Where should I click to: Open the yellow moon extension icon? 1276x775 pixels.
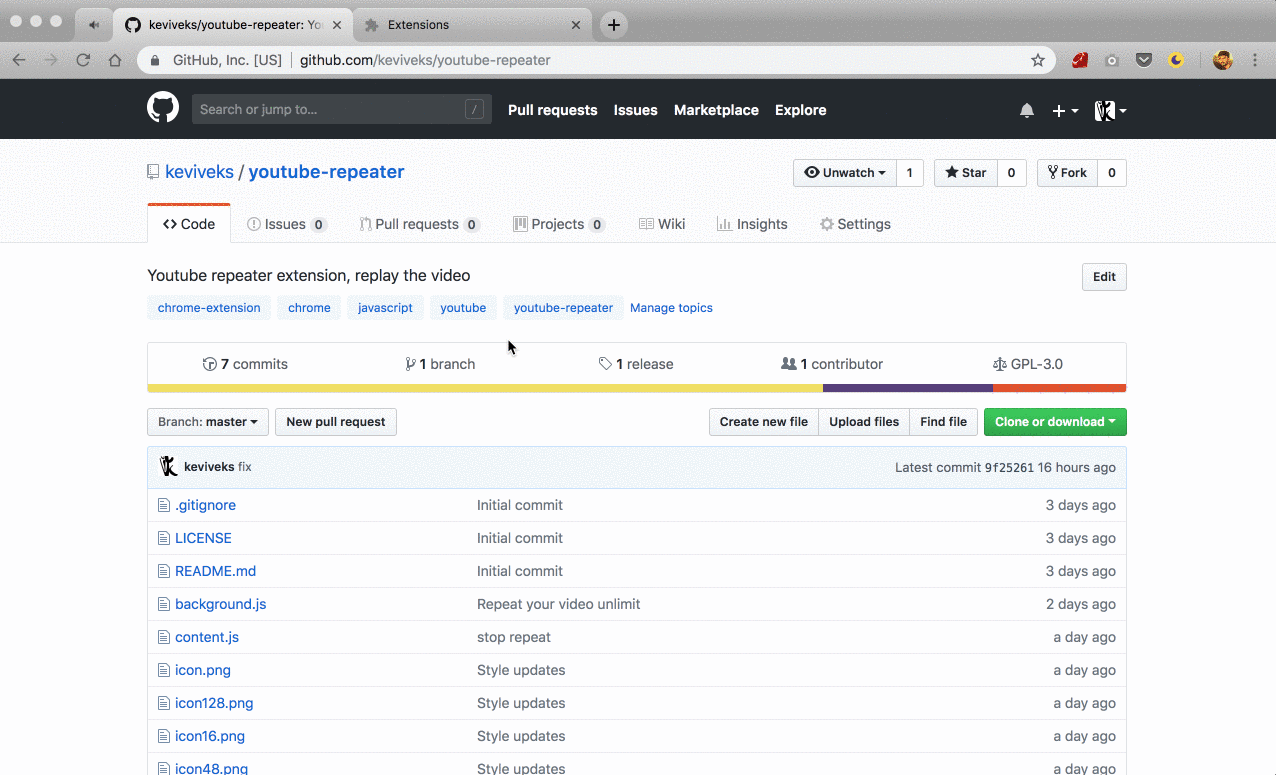tap(1176, 60)
